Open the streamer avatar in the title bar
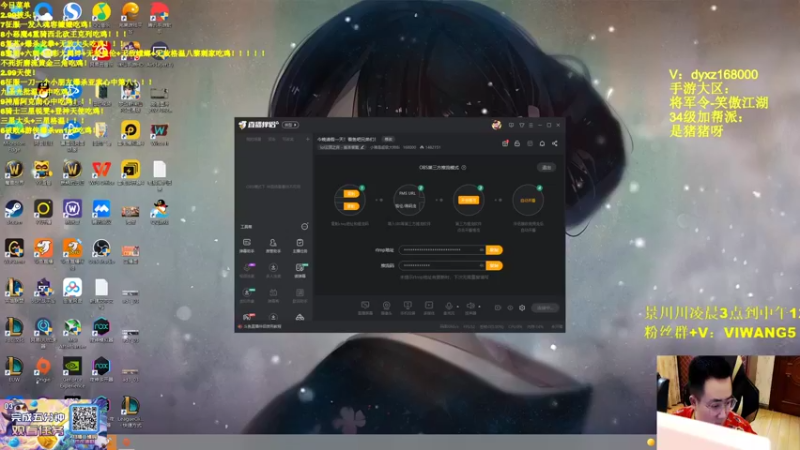This screenshot has width=800, height=450. (496, 125)
